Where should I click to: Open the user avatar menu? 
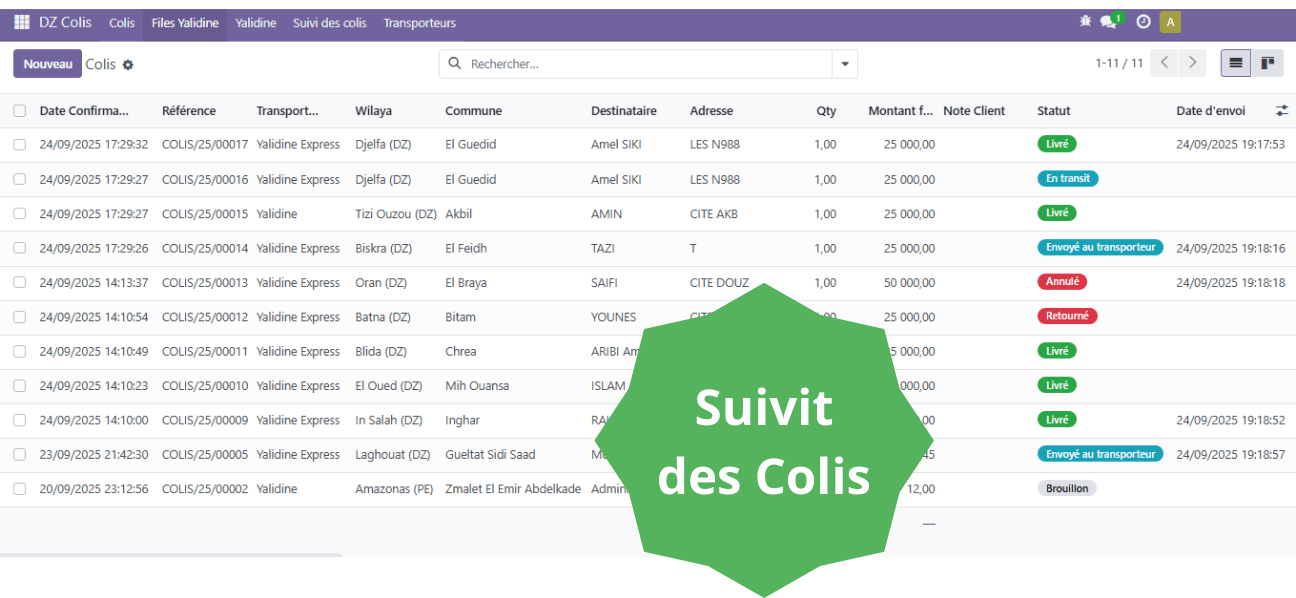(x=1170, y=22)
